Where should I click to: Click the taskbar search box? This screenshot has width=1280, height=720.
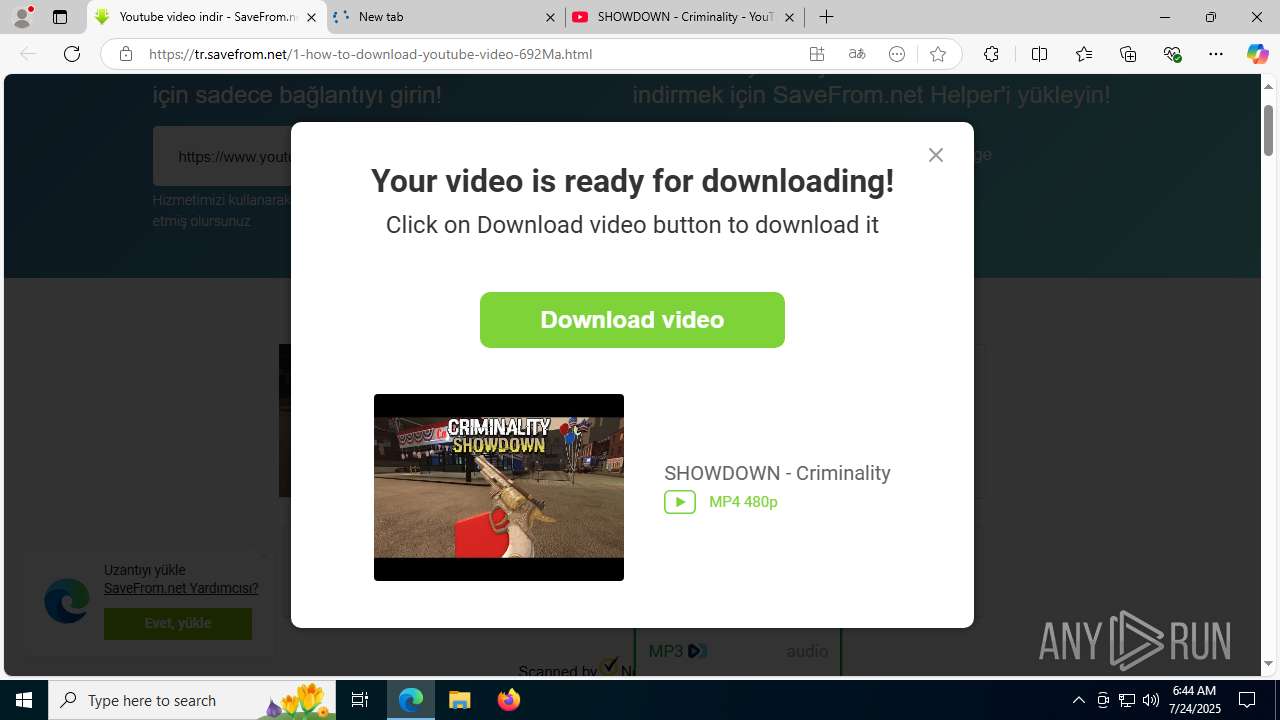coord(193,700)
